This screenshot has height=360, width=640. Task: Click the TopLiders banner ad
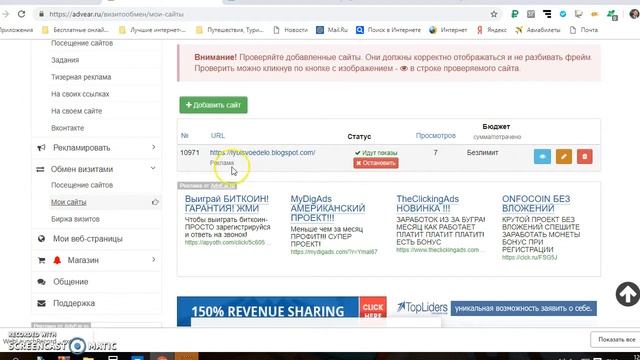tap(496, 308)
